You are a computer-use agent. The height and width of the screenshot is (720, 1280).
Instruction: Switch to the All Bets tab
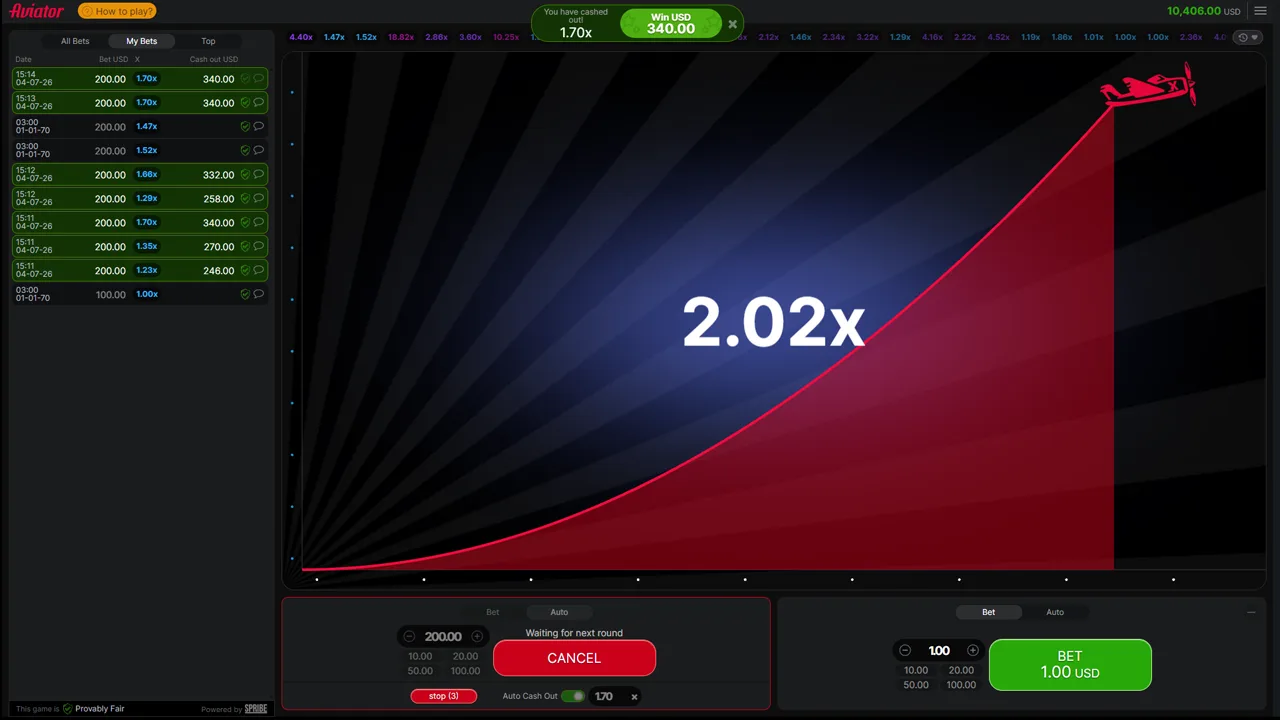coord(75,41)
